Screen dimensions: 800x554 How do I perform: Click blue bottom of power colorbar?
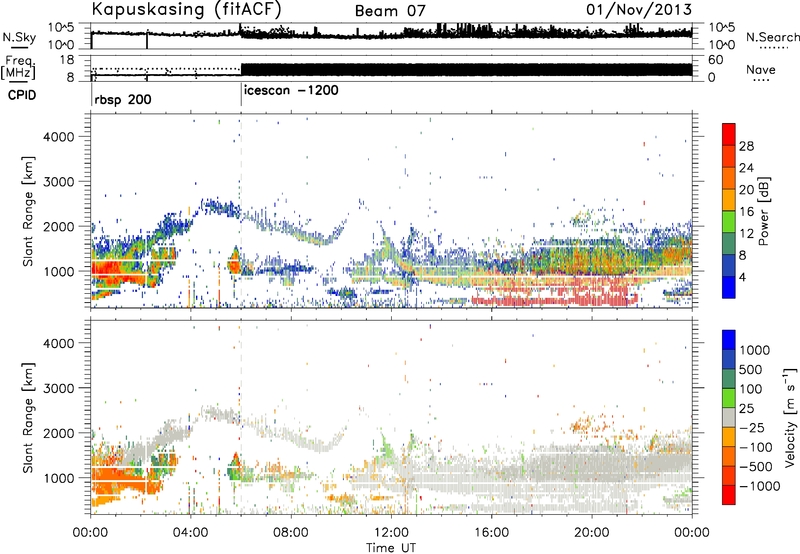tap(729, 287)
